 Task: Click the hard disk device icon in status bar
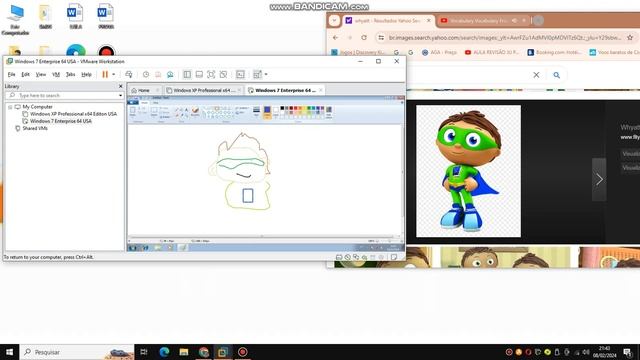coord(339,257)
